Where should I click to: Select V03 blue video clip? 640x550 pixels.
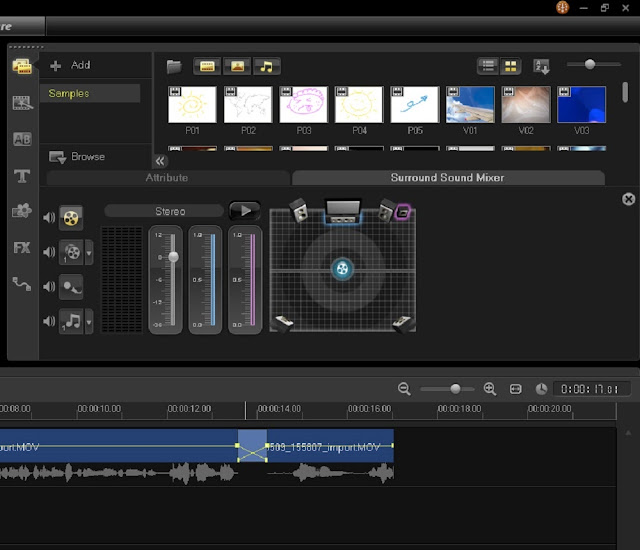click(x=581, y=104)
